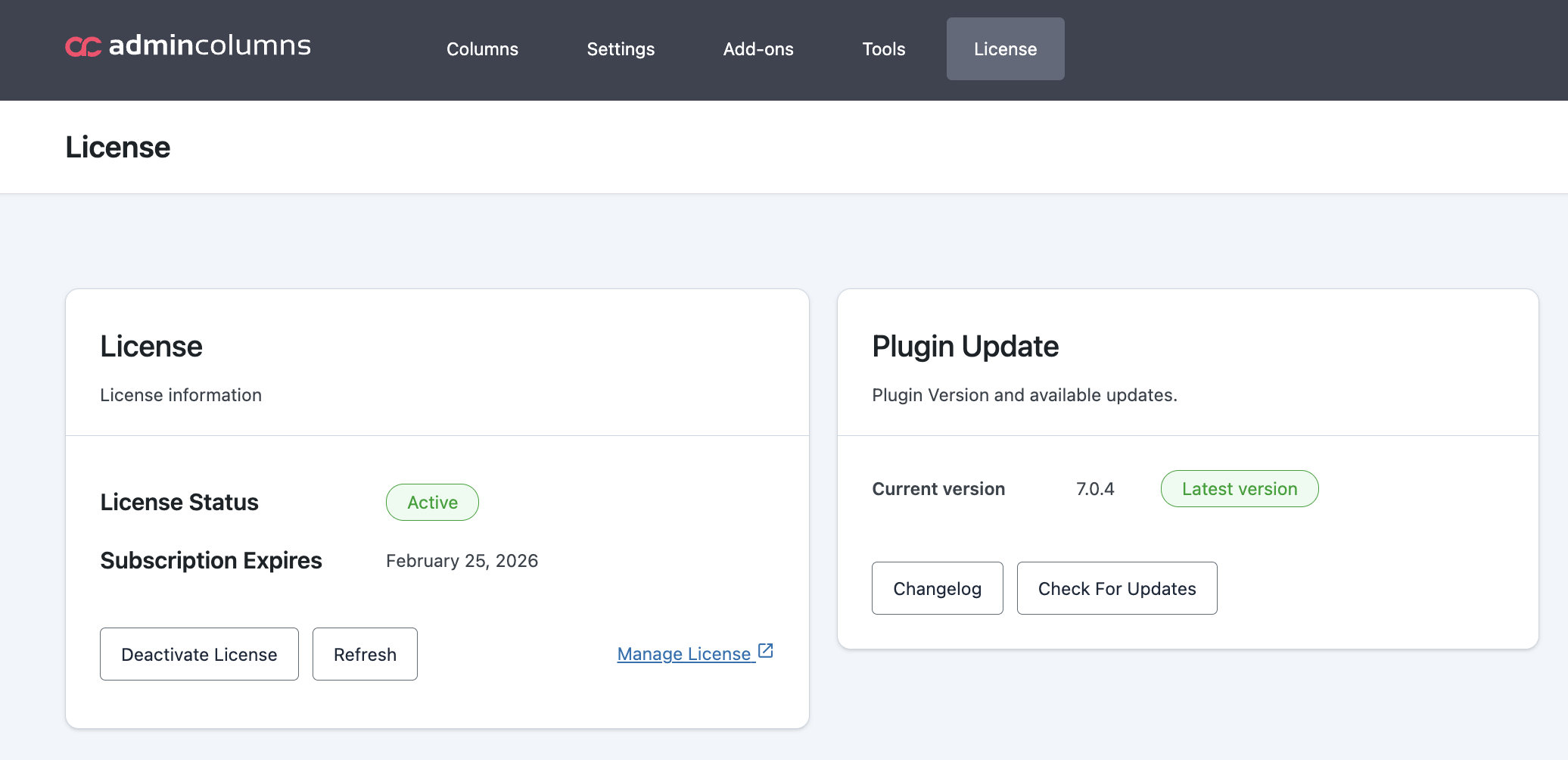Screen dimensions: 1568x760
Task: Click the Active status badge
Action: point(432,502)
